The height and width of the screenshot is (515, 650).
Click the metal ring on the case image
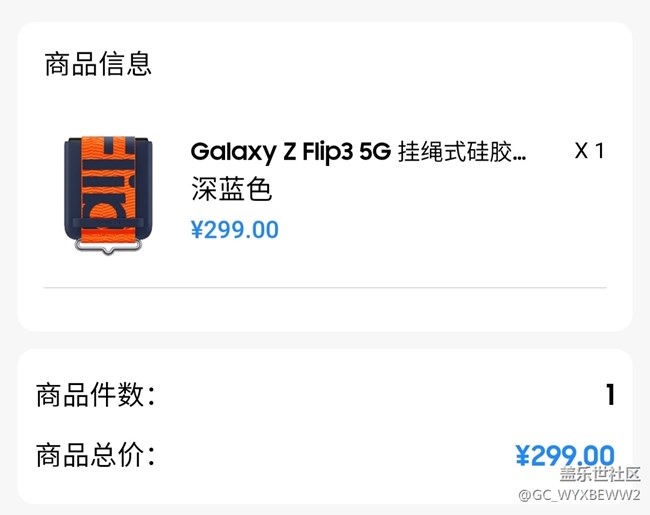tap(102, 243)
